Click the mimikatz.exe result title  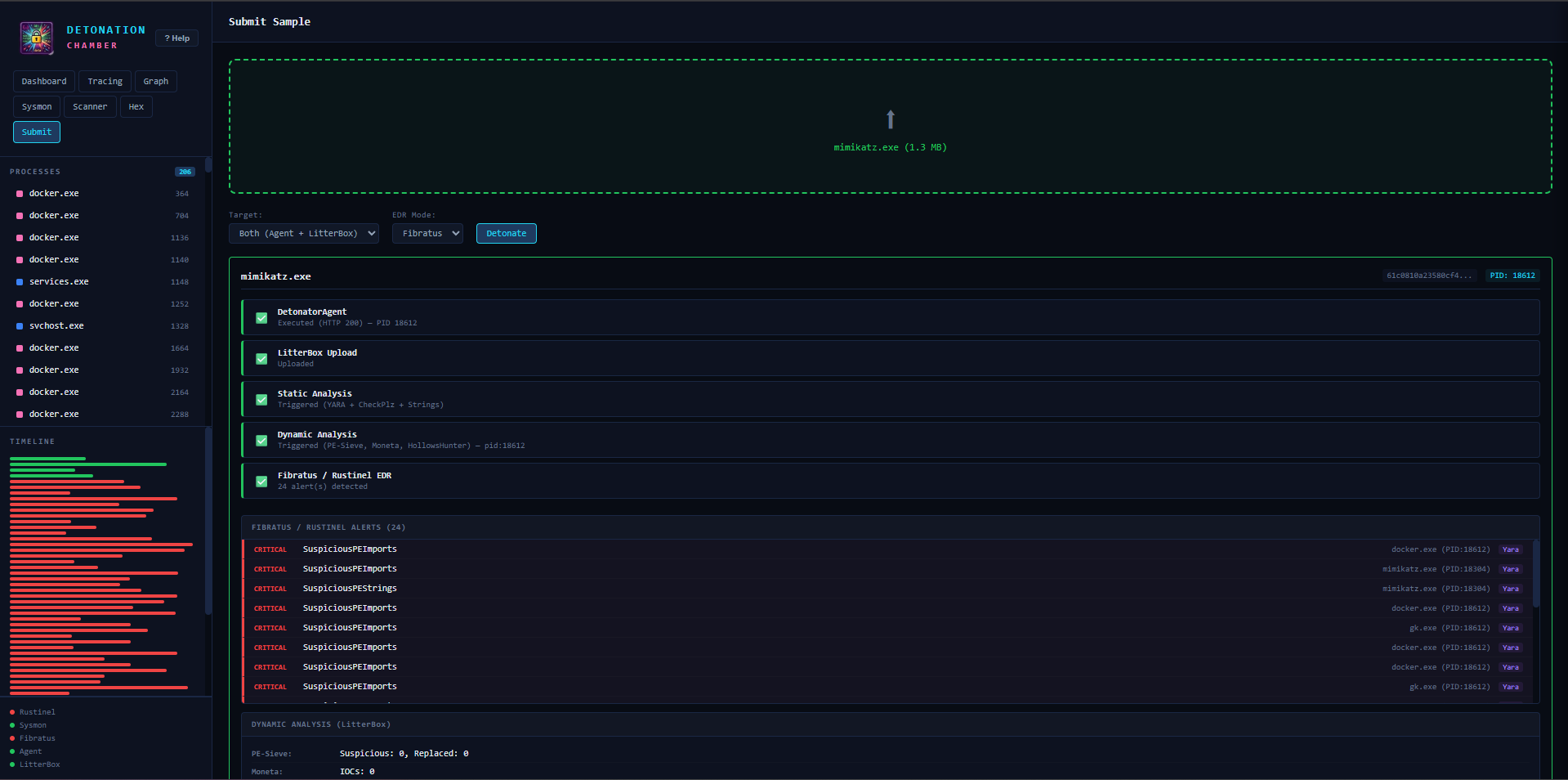pyautogui.click(x=275, y=276)
